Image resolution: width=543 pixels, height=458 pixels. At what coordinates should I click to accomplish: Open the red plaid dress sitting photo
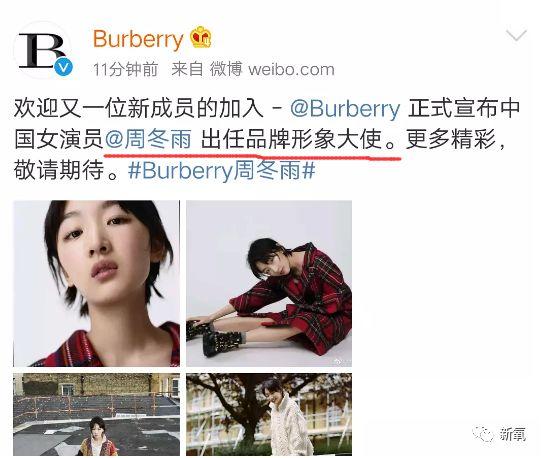click(269, 283)
